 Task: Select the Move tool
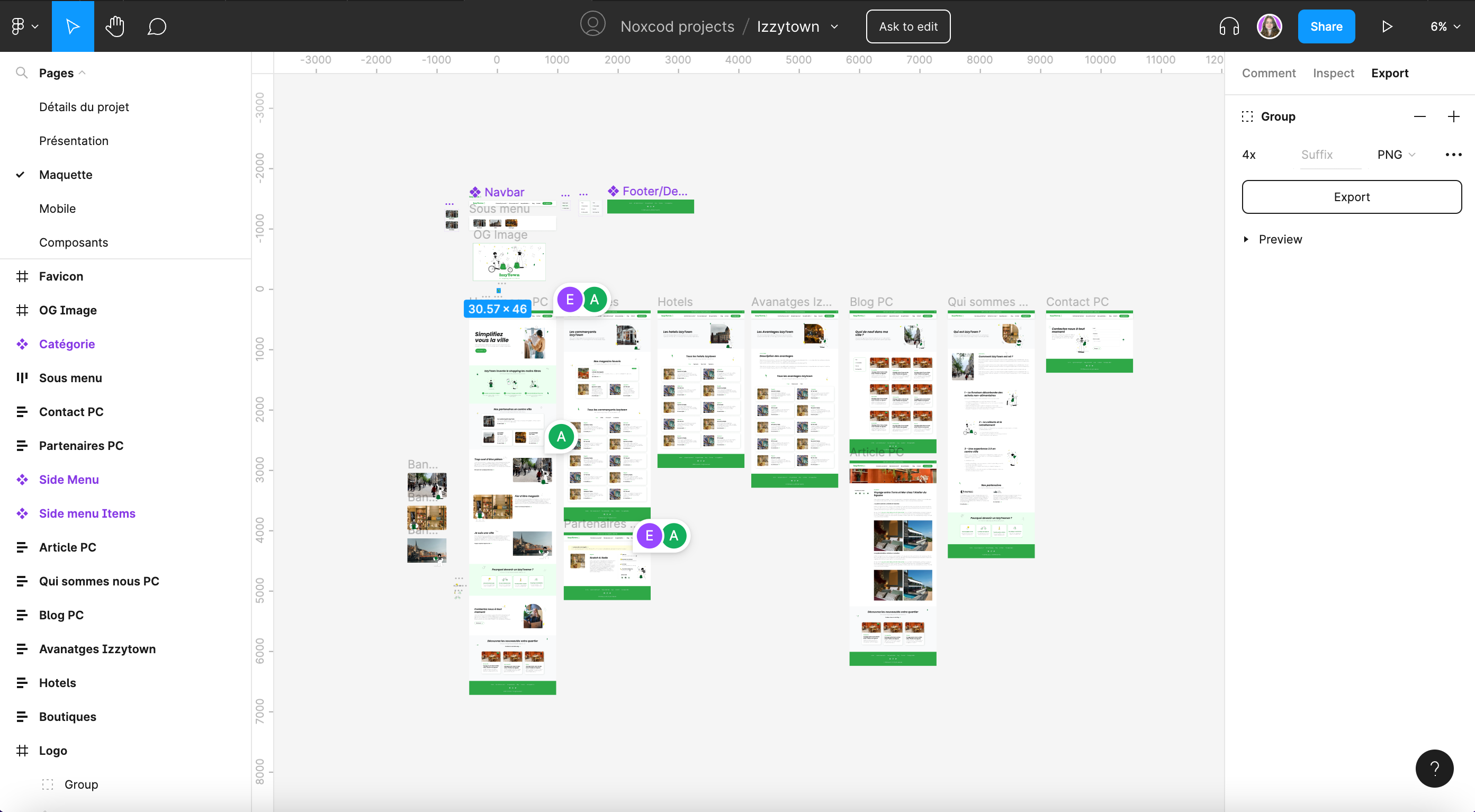pyautogui.click(x=72, y=26)
